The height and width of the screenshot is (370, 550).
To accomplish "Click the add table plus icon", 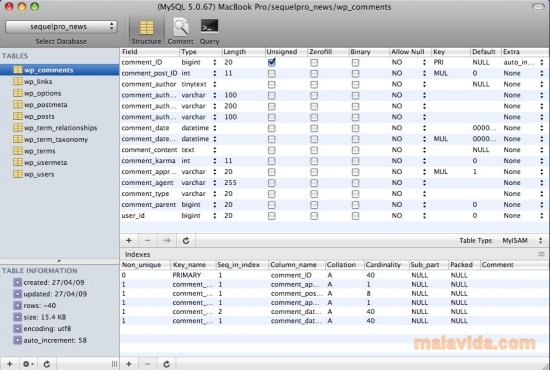I will pyautogui.click(x=9, y=364).
